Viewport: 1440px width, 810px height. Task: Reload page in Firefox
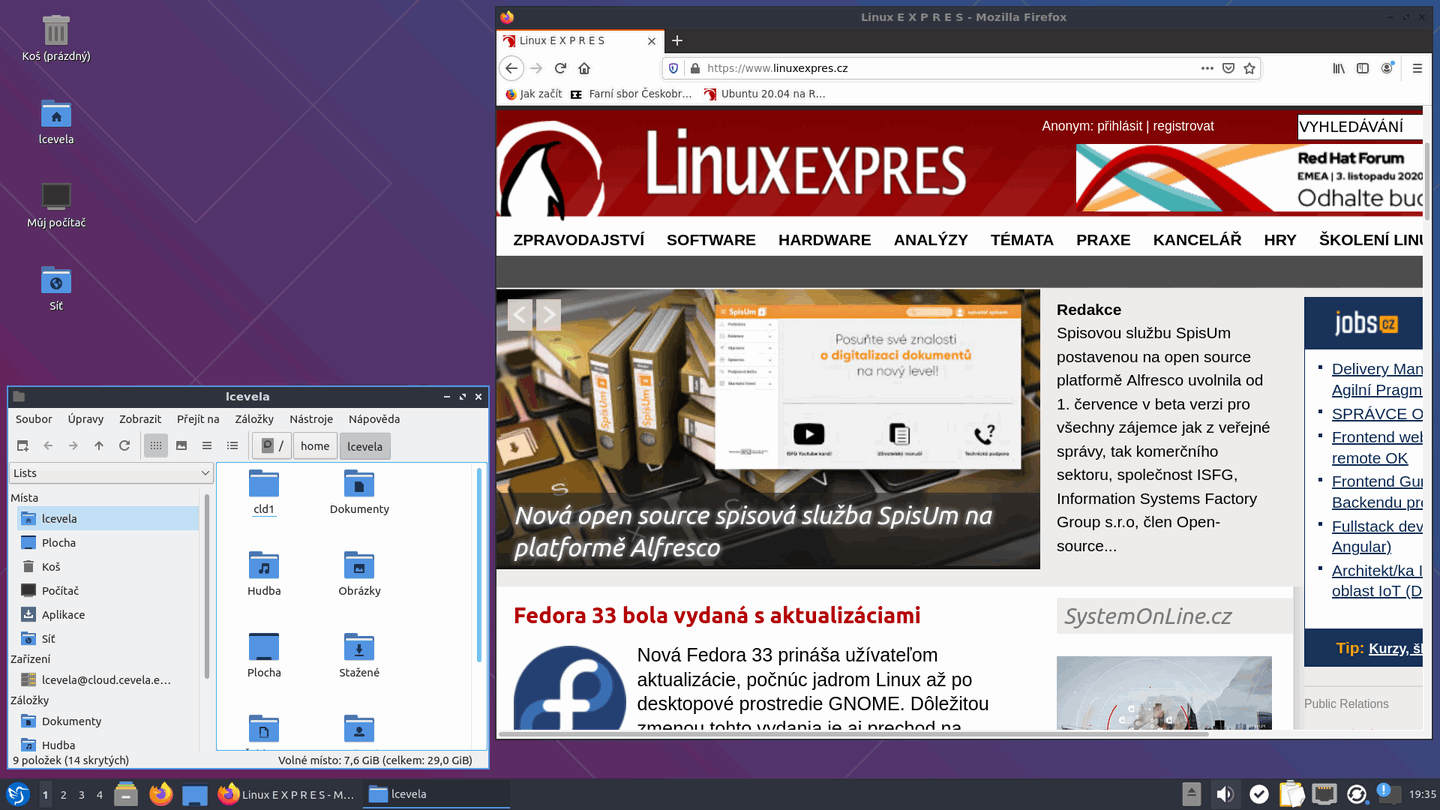point(560,68)
